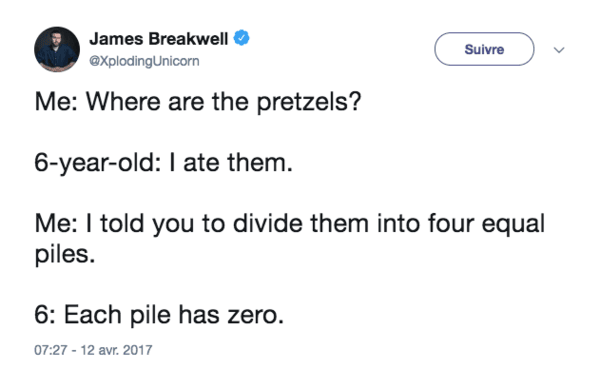Viewport: 600px width, 369px height.
Task: Click the word "pretzels?" in tweet
Action: pos(309,103)
